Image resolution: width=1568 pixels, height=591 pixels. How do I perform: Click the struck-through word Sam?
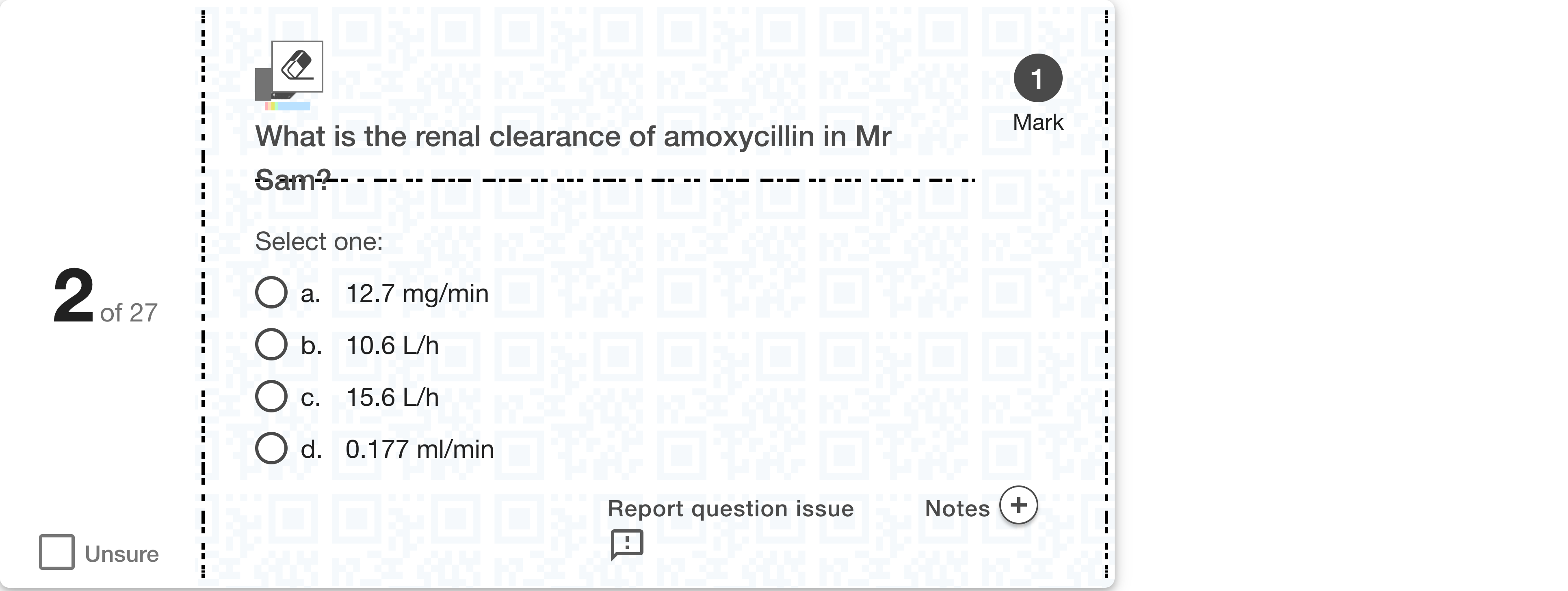(292, 180)
